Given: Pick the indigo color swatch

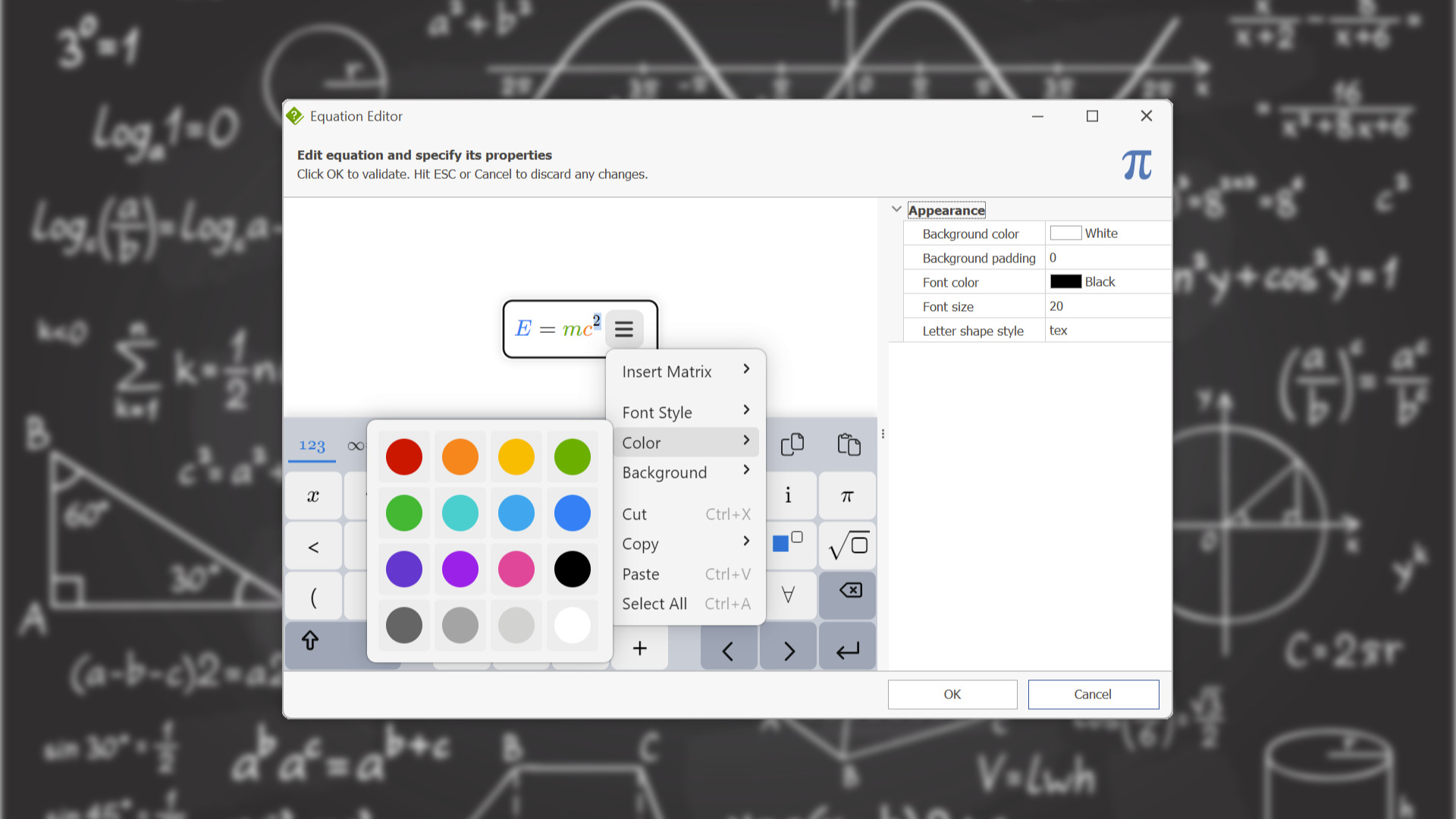Looking at the screenshot, I should (404, 570).
